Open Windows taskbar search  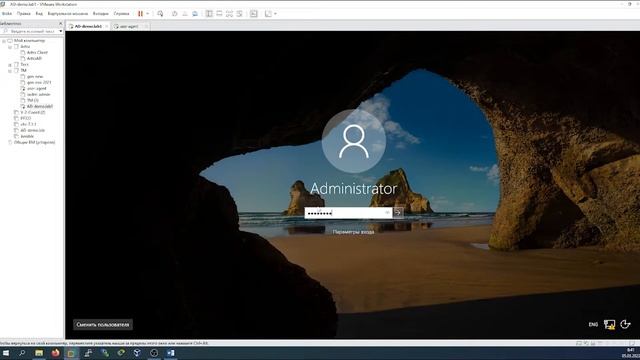point(22,353)
